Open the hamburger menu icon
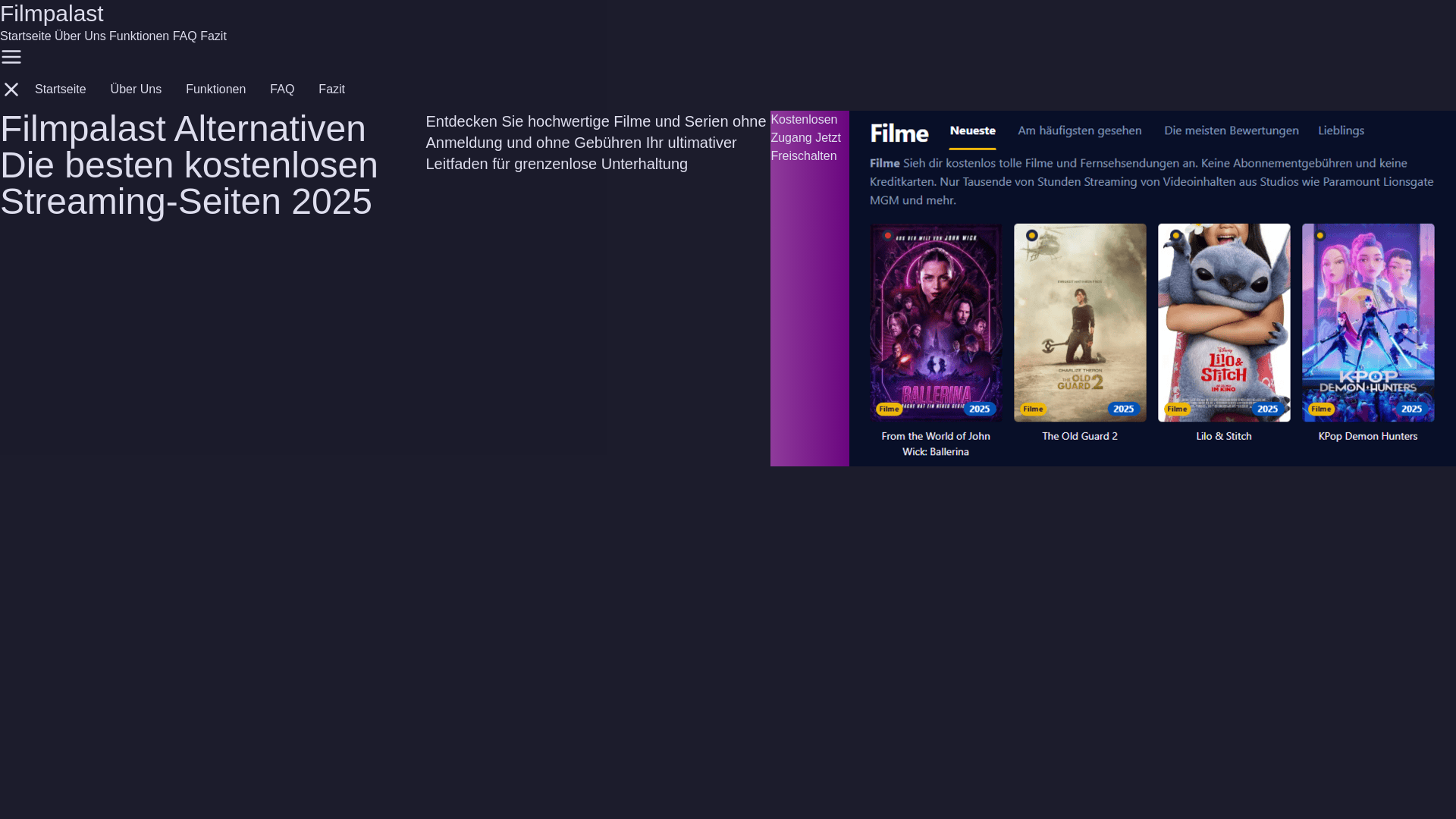 [x=11, y=57]
